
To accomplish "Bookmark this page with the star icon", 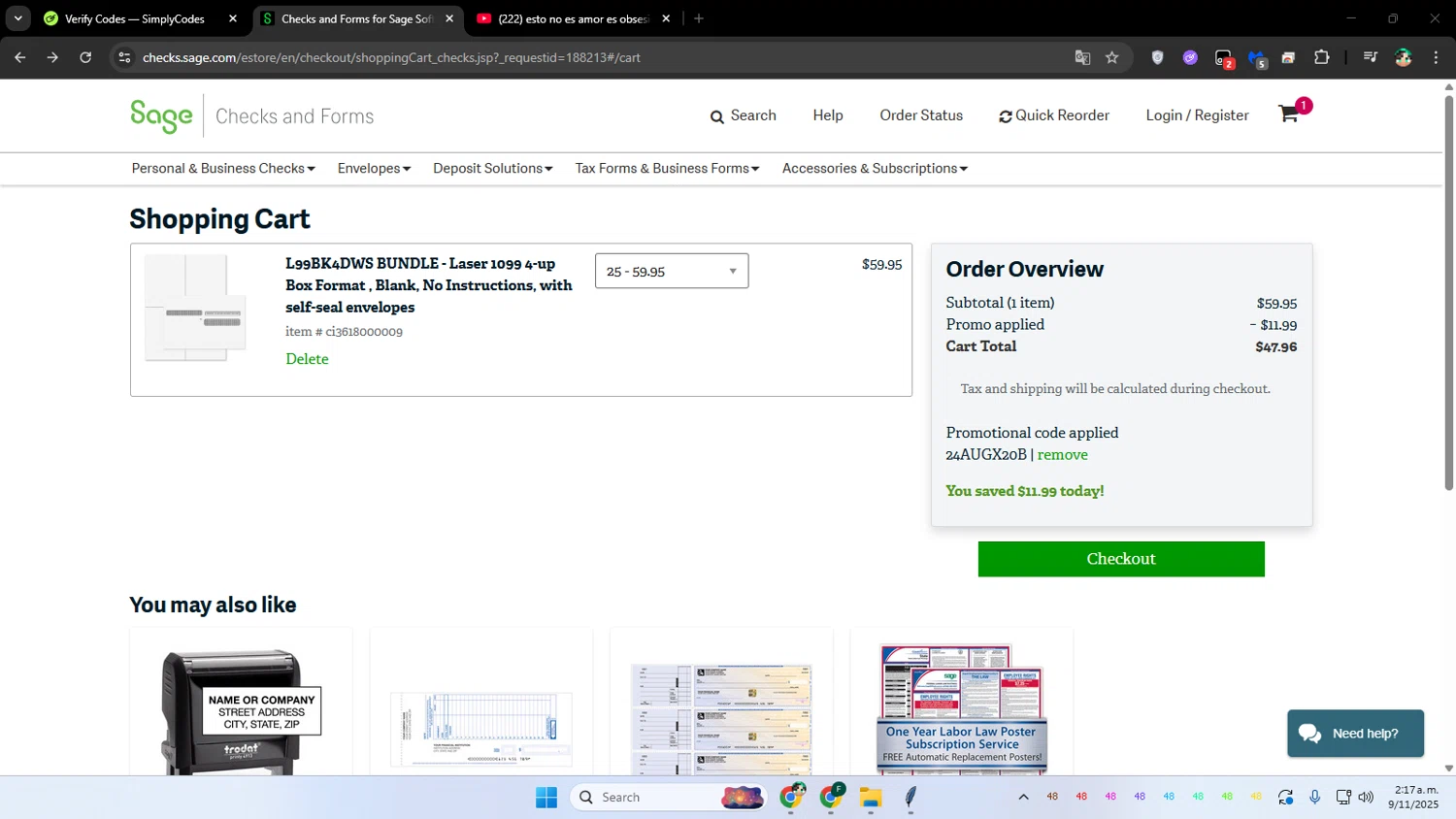I will tap(1112, 57).
